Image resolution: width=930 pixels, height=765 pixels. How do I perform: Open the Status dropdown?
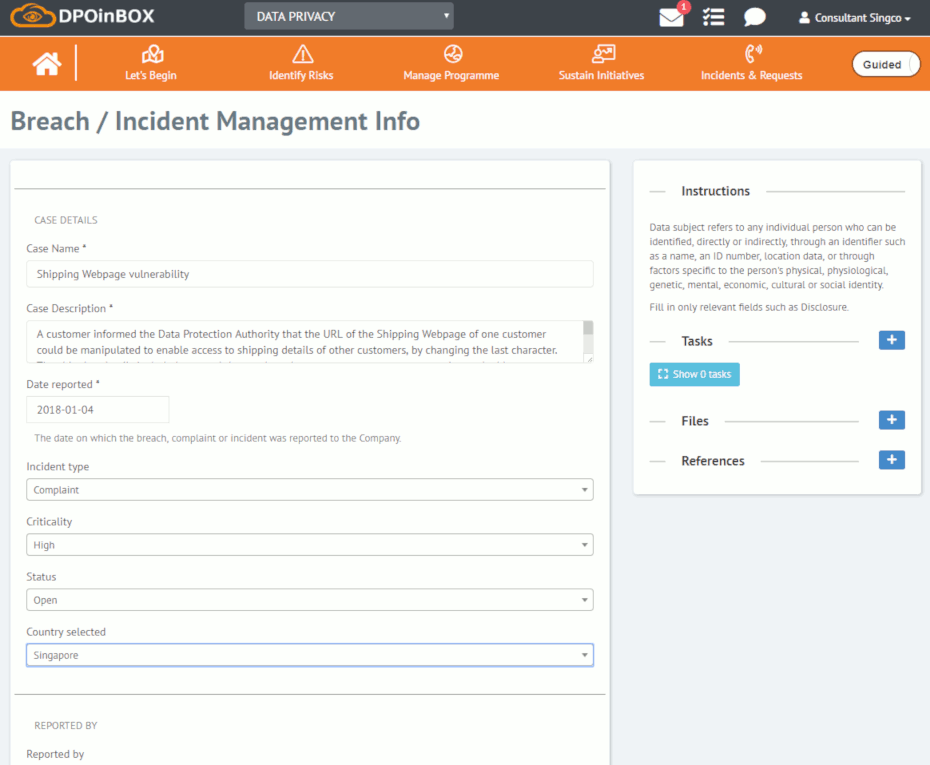(309, 600)
